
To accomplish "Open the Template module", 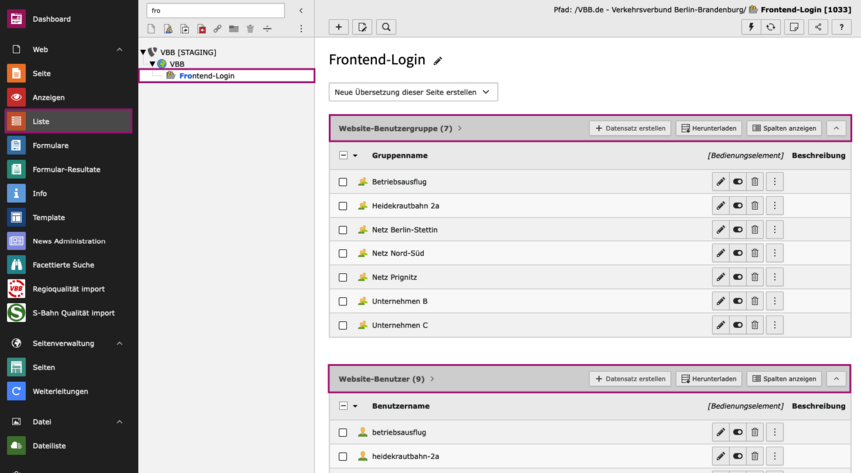I will point(69,218).
